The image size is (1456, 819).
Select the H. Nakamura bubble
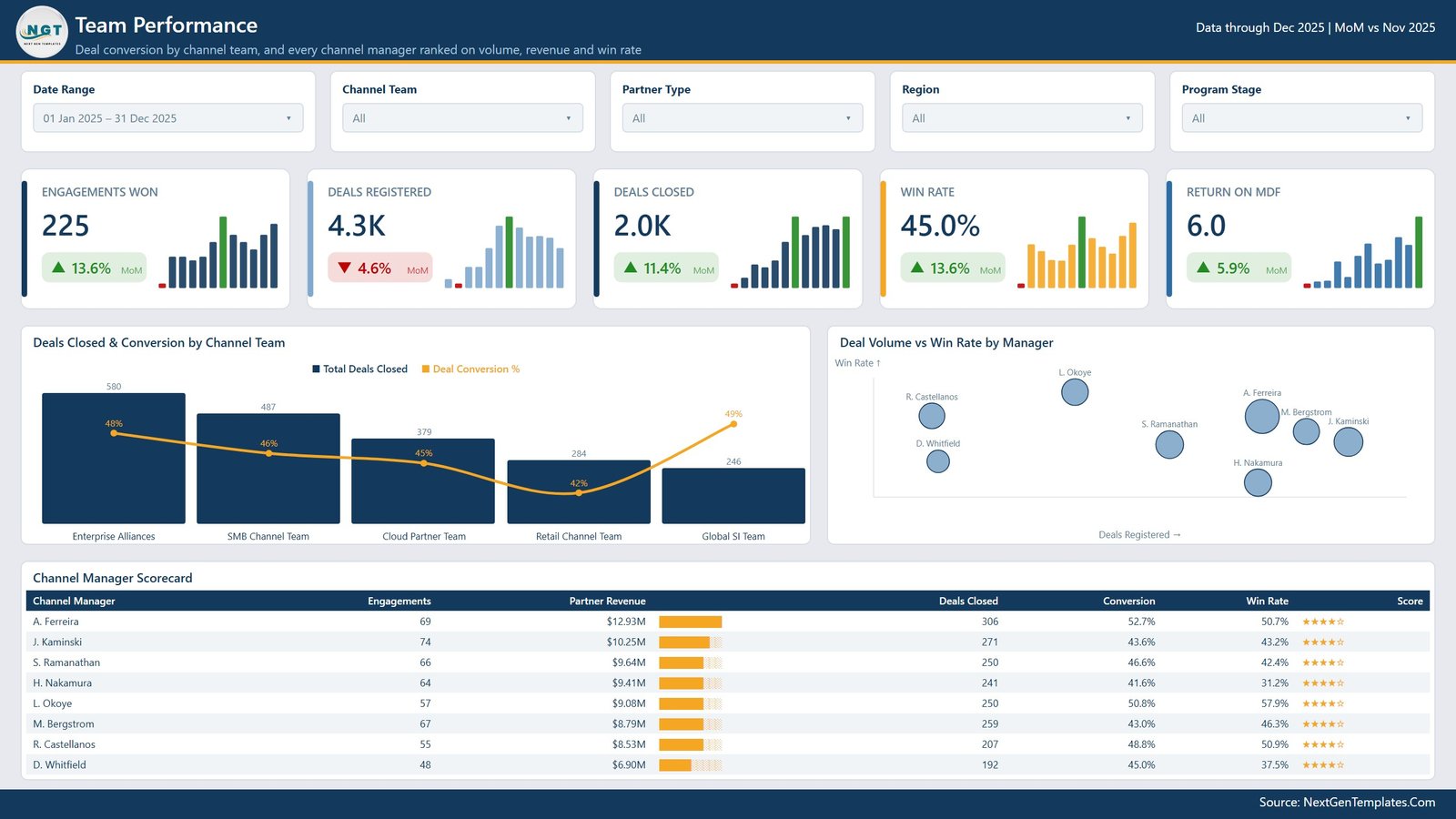[x=1258, y=482]
